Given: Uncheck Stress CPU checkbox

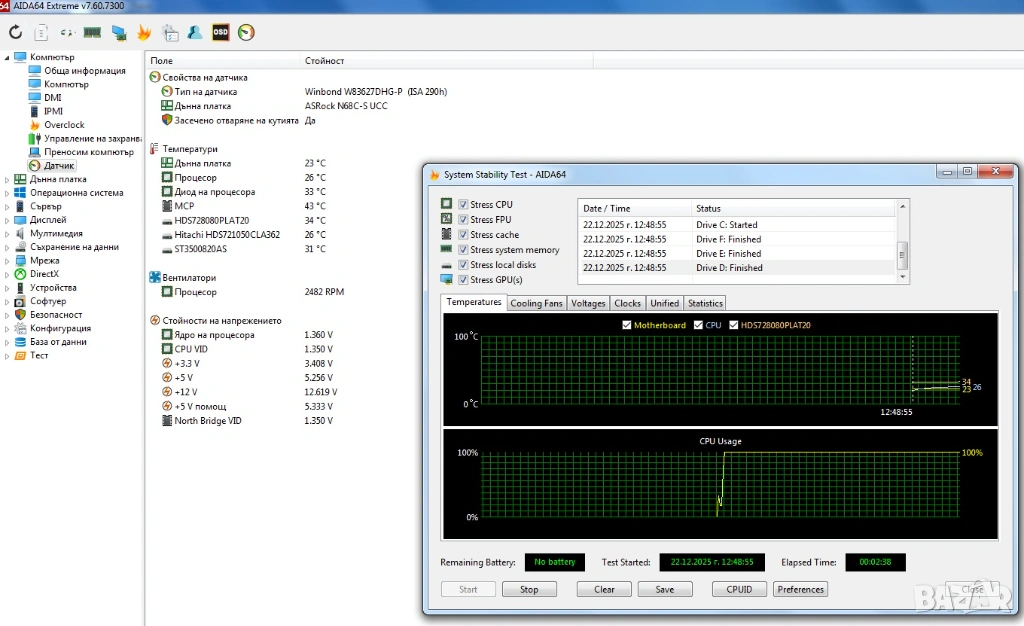Looking at the screenshot, I should [463, 205].
